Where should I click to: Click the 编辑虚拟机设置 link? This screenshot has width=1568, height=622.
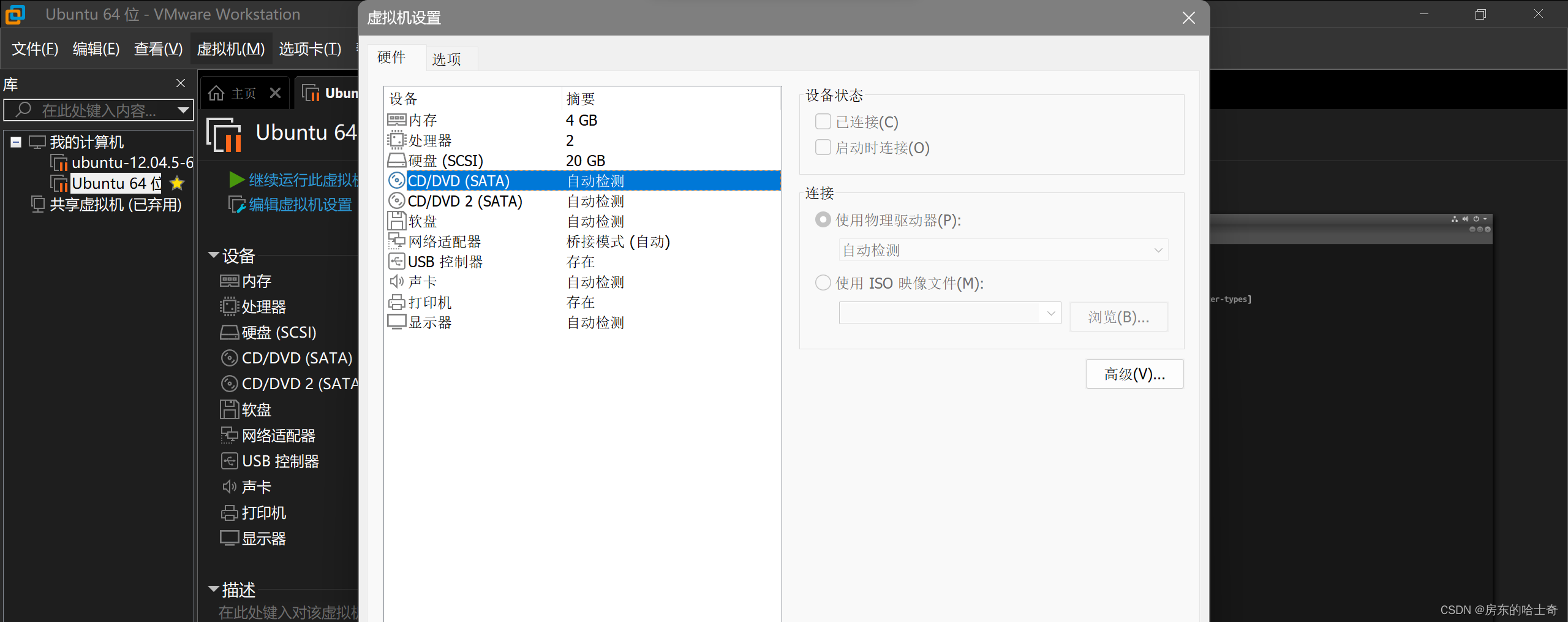coord(300,204)
